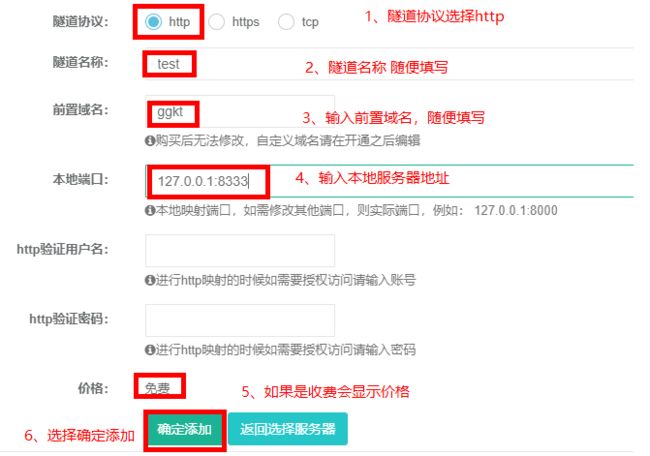This screenshot has height=456, width=650.
Task: Click the example text 127.0.0.1:8000
Action: 516,211
